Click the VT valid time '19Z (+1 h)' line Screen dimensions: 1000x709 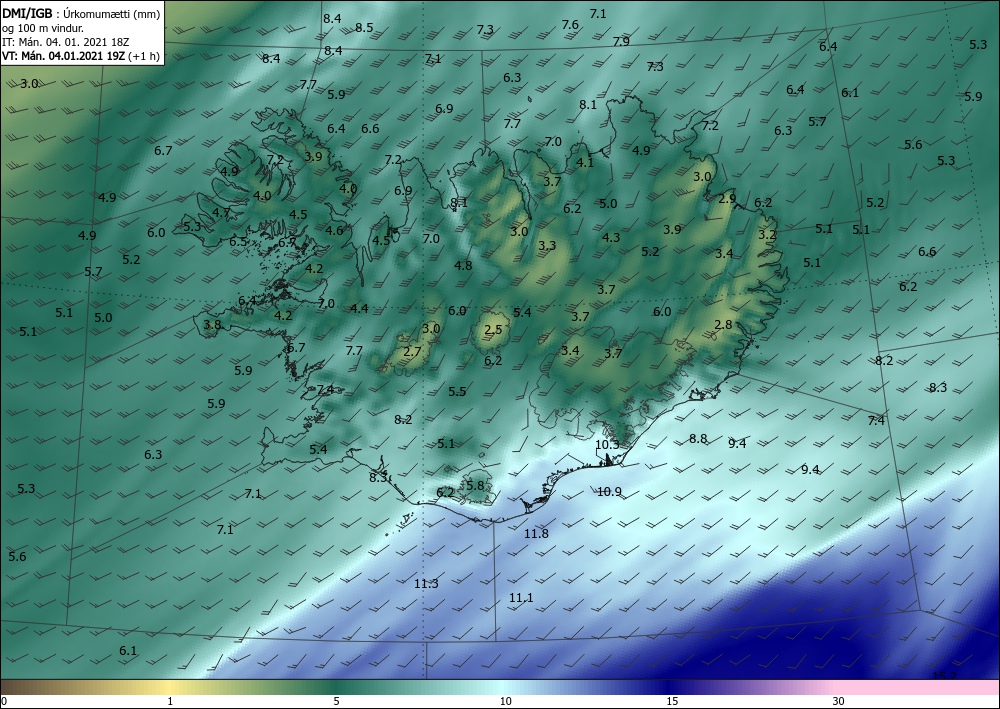81,55
